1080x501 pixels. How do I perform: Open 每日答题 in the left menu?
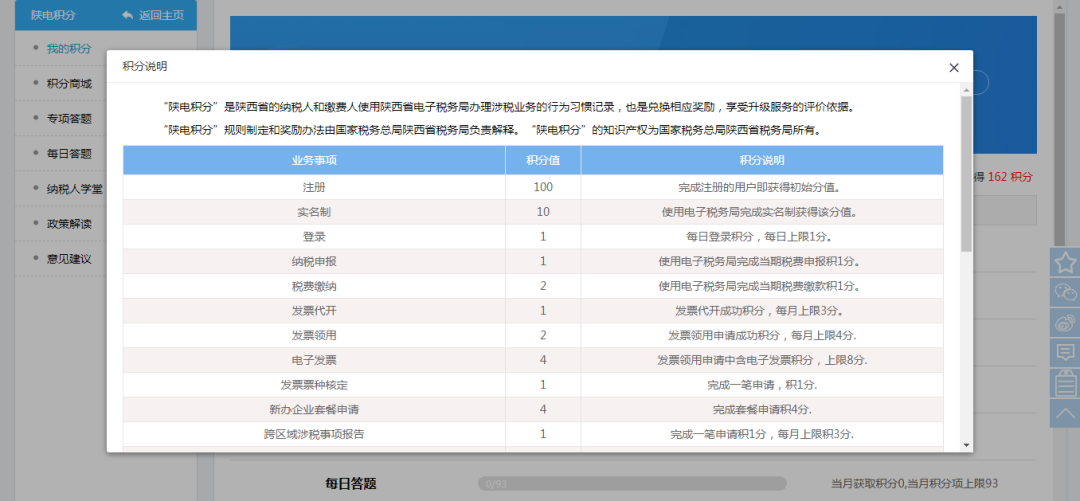(69, 154)
